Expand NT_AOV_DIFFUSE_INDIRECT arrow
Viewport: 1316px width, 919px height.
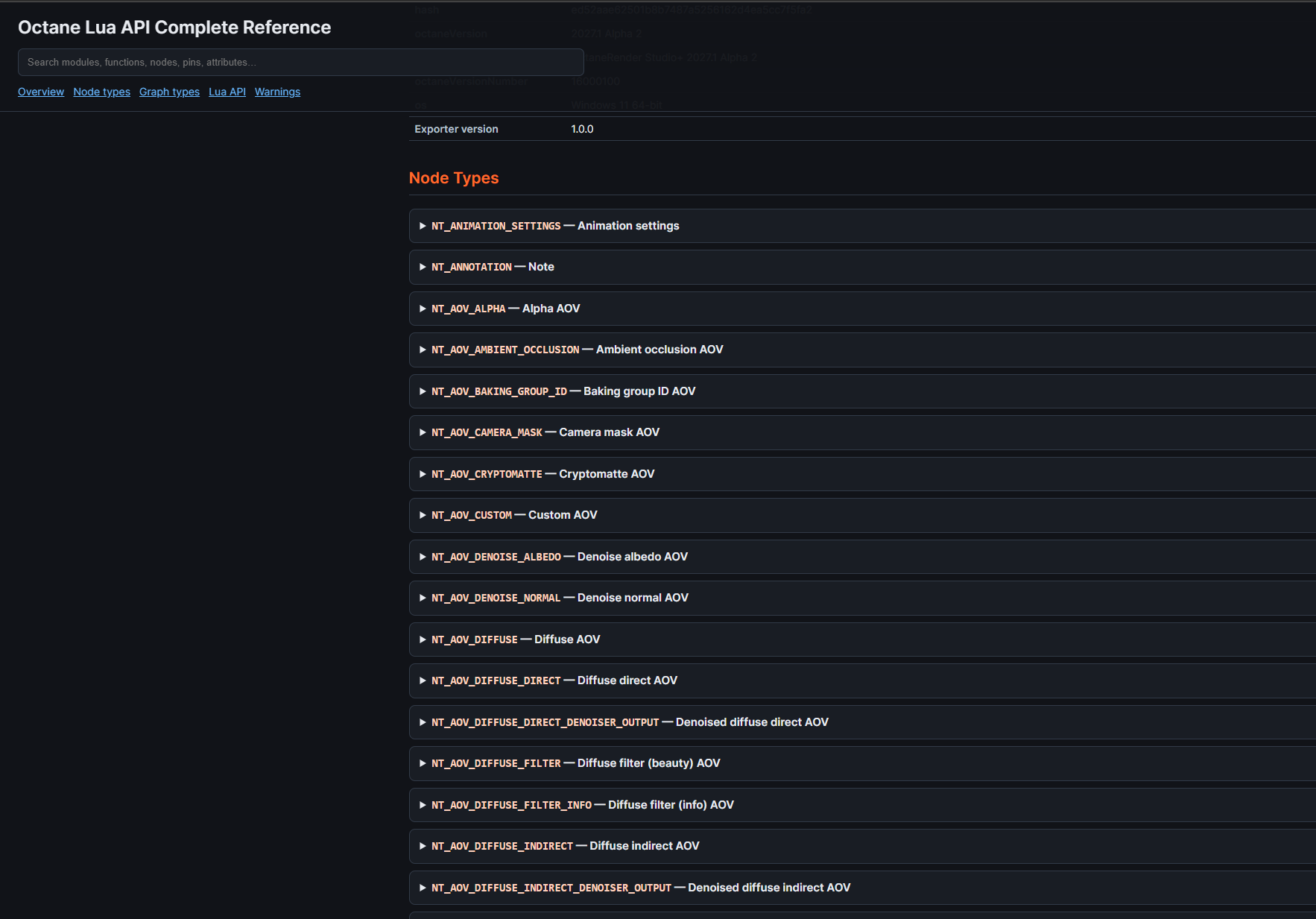click(x=423, y=846)
